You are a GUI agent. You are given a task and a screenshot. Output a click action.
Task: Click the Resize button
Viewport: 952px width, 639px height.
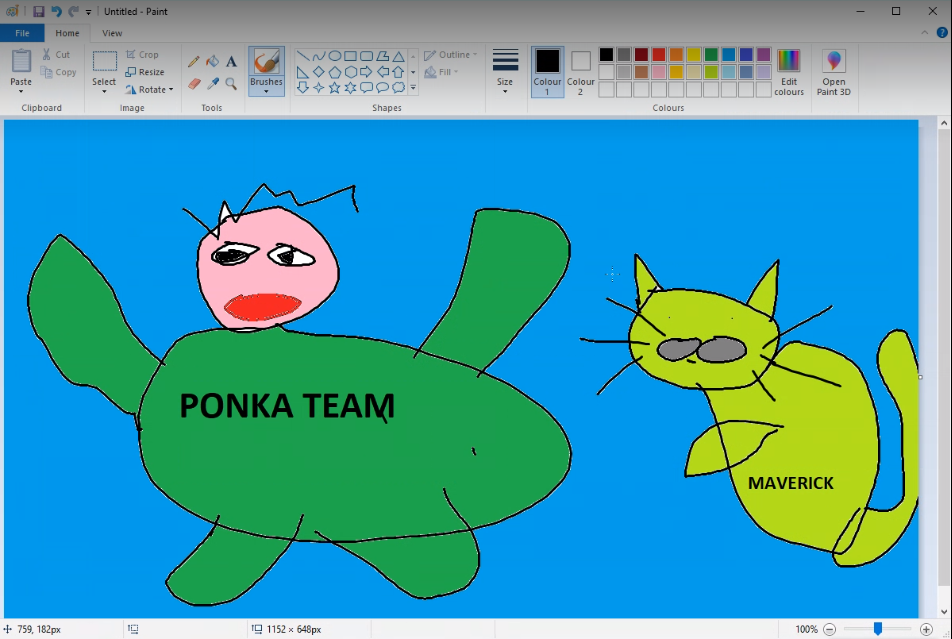click(x=145, y=72)
